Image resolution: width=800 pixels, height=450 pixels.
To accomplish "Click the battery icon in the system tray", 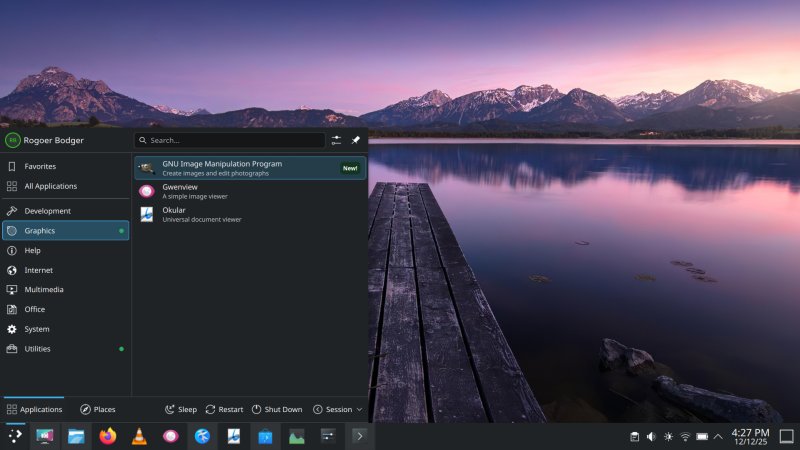I will pos(702,437).
